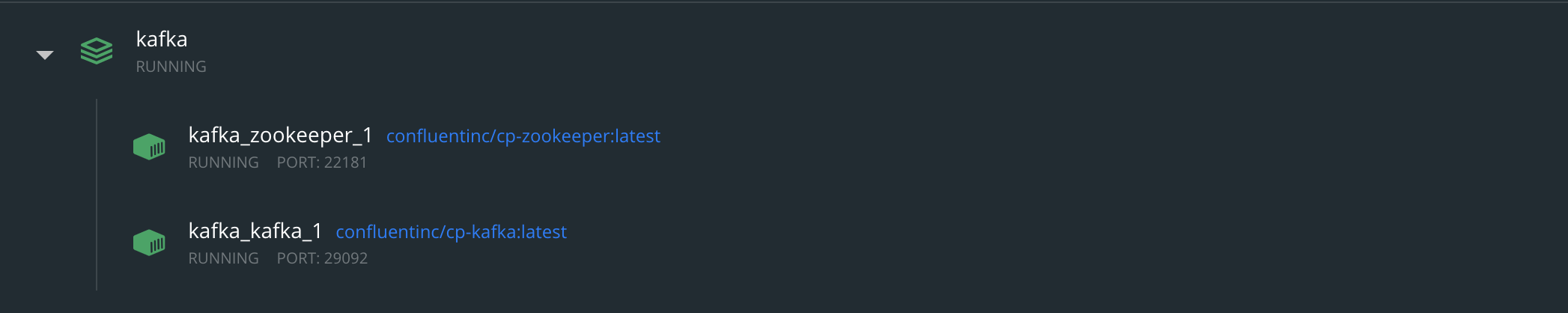The image size is (1568, 313).
Task: Click the PORT: 22181 label
Action: click(x=322, y=162)
